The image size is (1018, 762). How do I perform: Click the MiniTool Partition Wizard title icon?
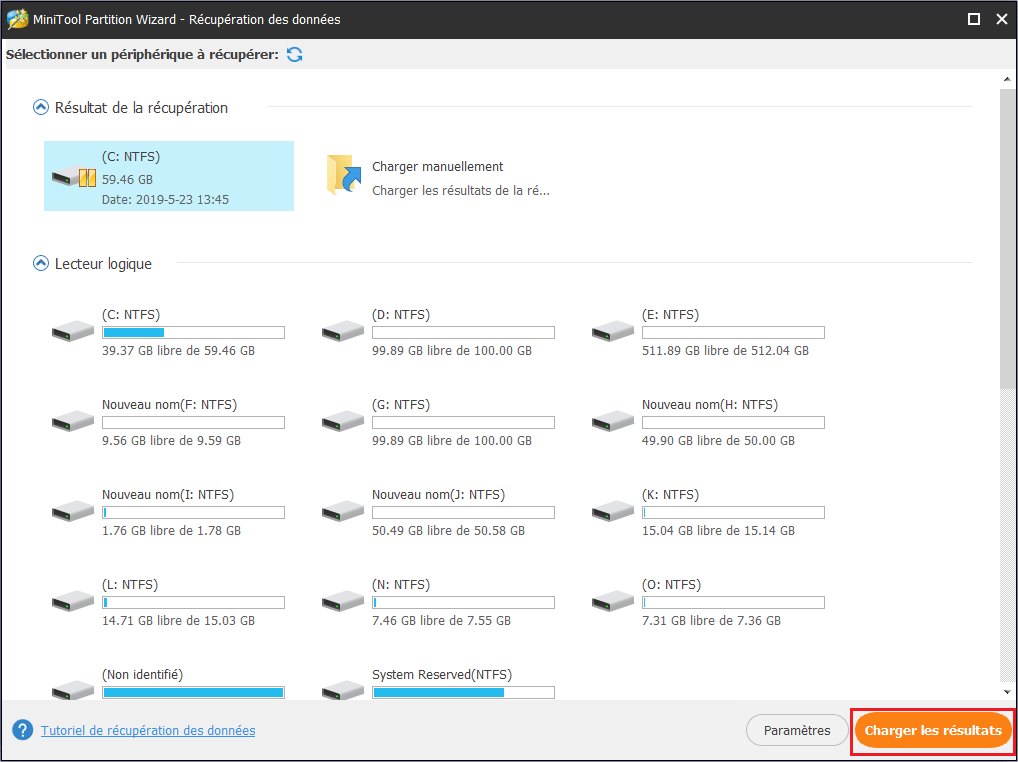[x=17, y=19]
